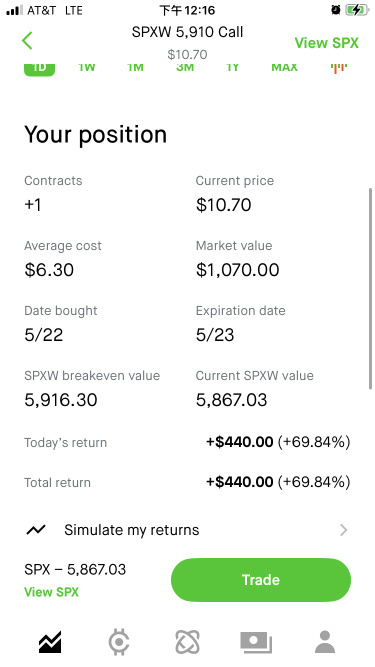
Task: Select the 1D chart range
Action: [40, 68]
